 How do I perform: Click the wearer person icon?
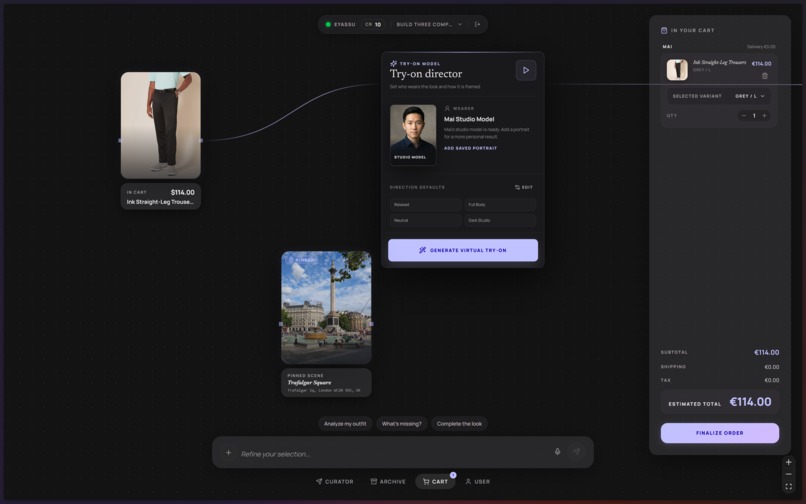pyautogui.click(x=447, y=109)
